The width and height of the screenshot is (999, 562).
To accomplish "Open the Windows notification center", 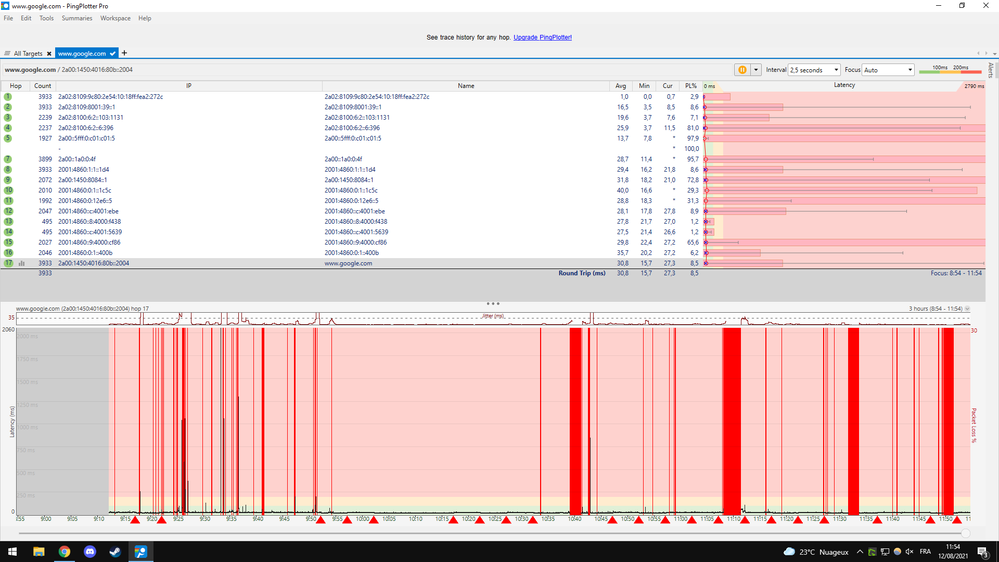I will [984, 552].
